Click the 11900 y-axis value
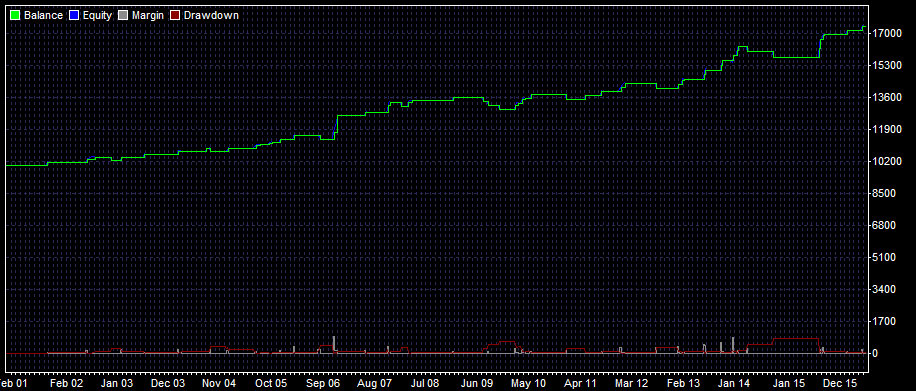916x391 pixels. 886,129
